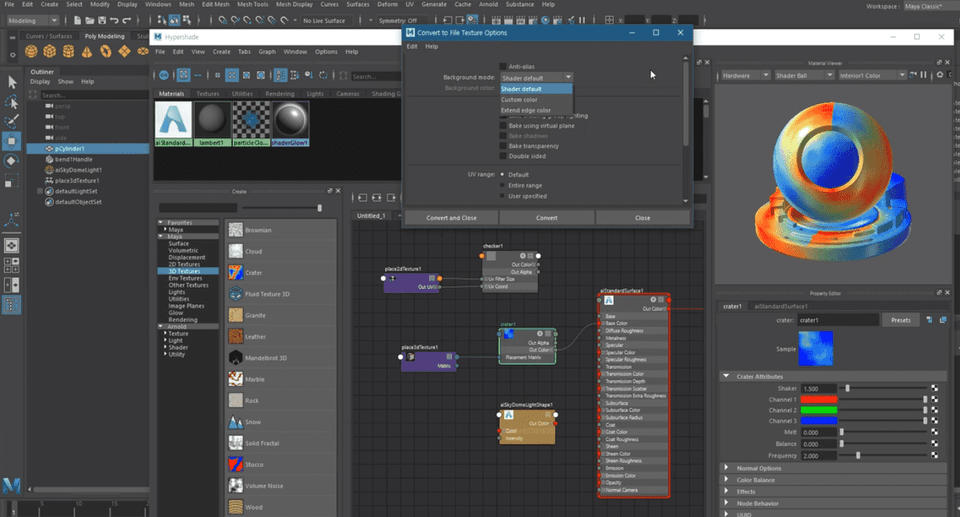Open the Background mode dropdown
960x517 pixels.
(x=536, y=78)
